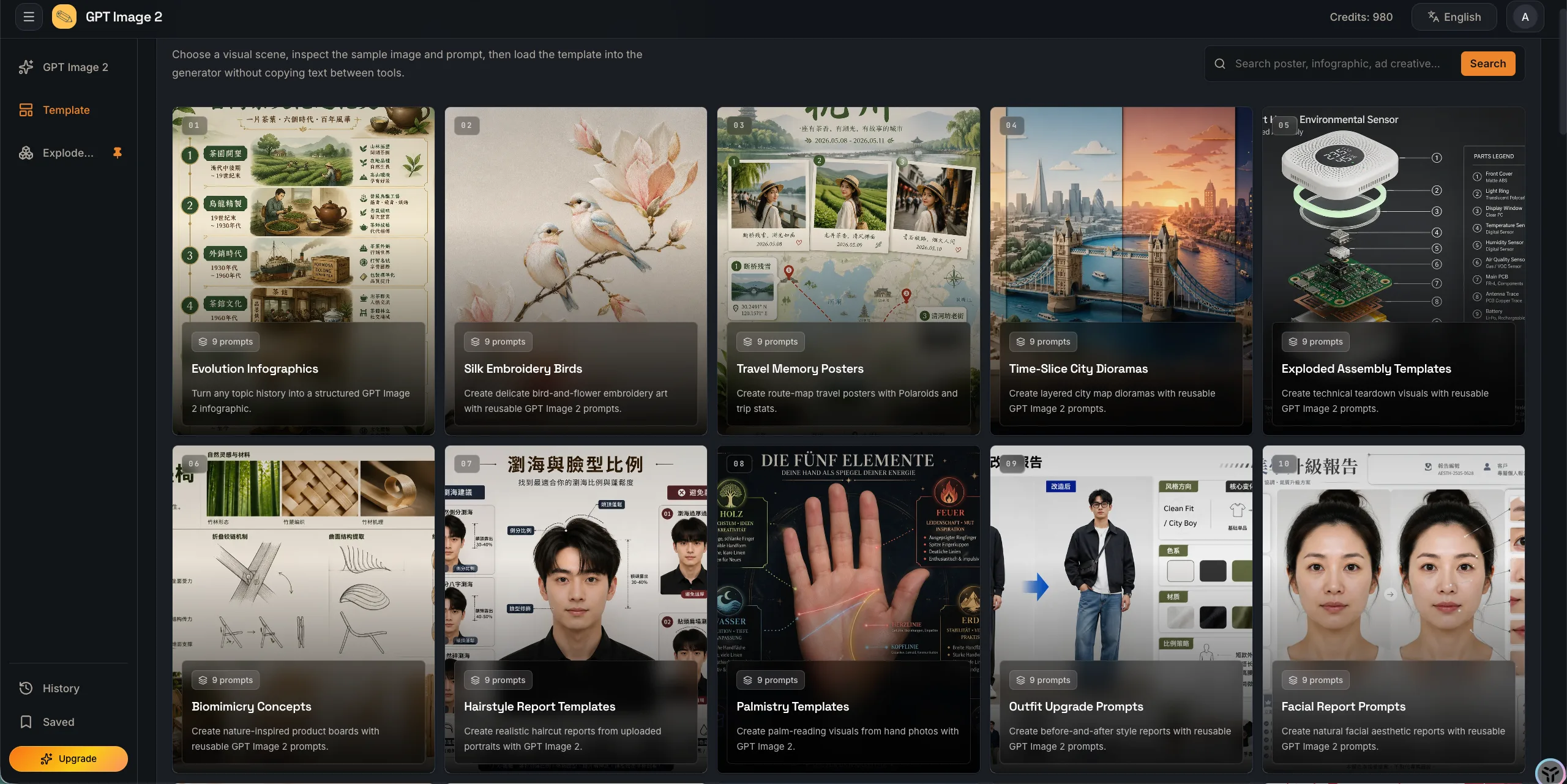Toggle the hamburger sidebar menu
This screenshot has width=1567, height=784.
pos(28,17)
